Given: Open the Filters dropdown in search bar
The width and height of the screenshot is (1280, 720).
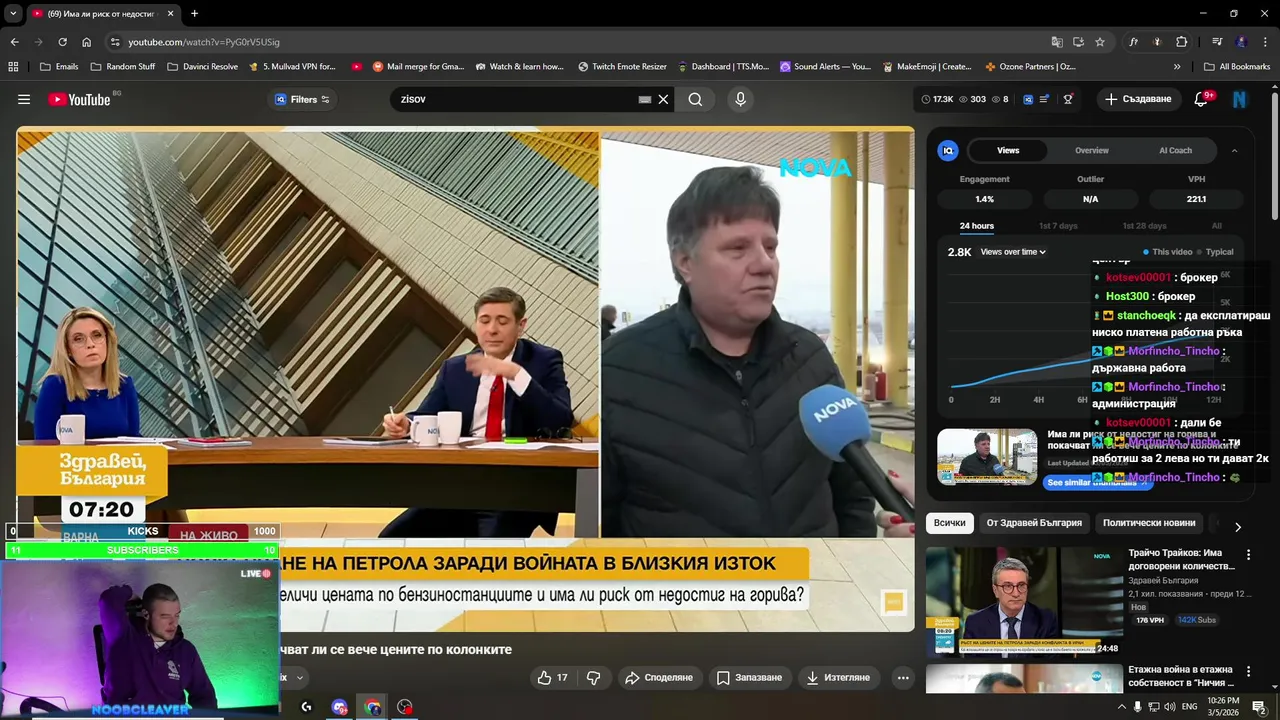Looking at the screenshot, I should pyautogui.click(x=302, y=99).
